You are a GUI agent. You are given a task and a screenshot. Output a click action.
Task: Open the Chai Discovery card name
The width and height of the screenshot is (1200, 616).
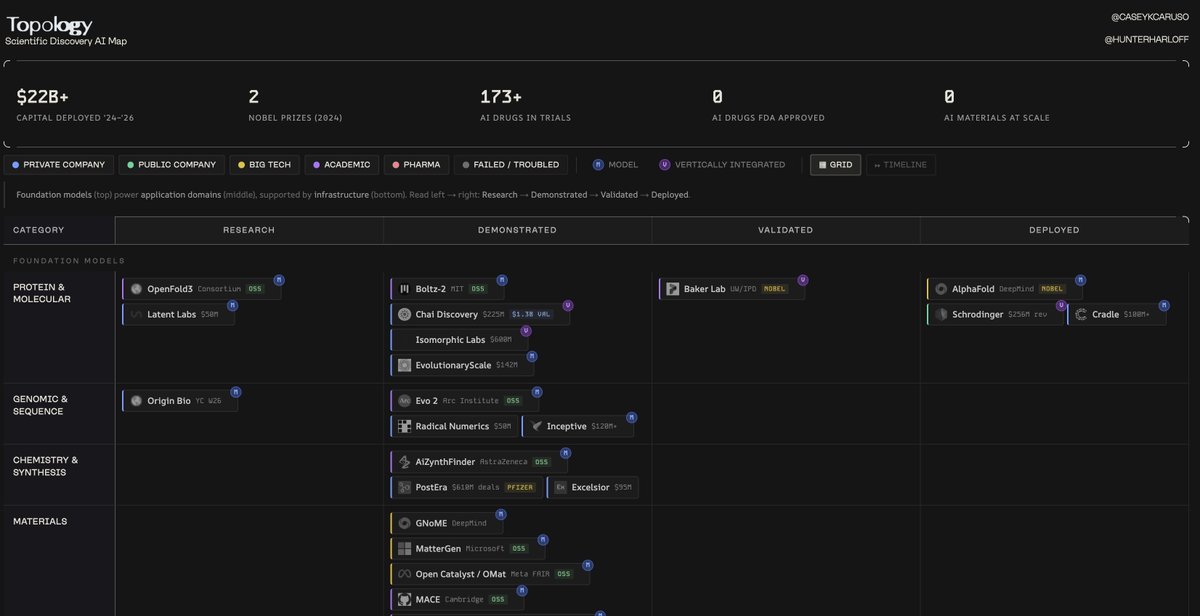446,314
